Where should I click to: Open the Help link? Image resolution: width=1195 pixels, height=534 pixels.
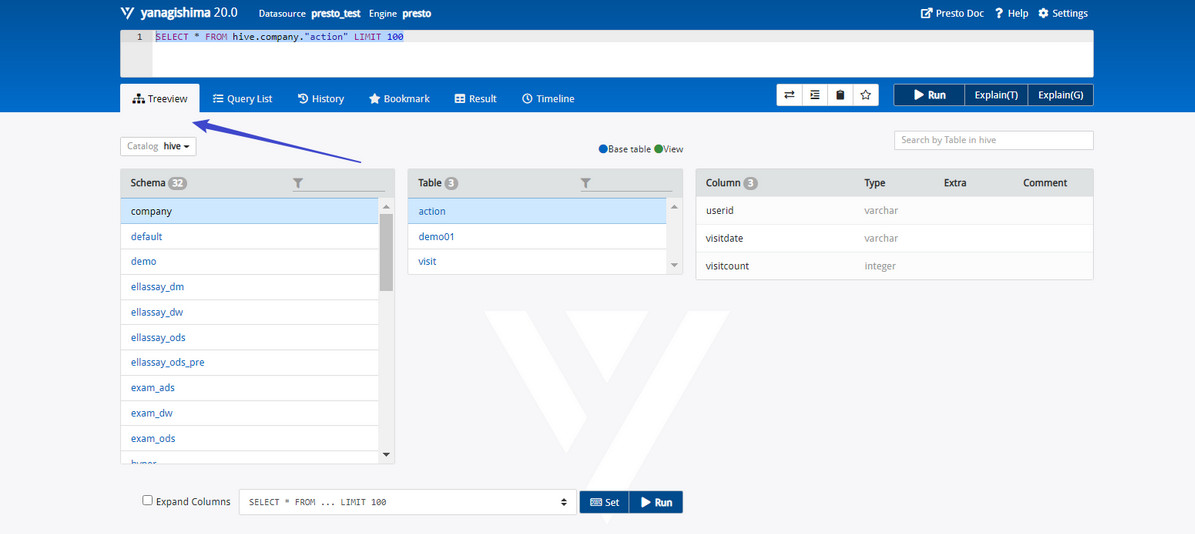click(1011, 13)
